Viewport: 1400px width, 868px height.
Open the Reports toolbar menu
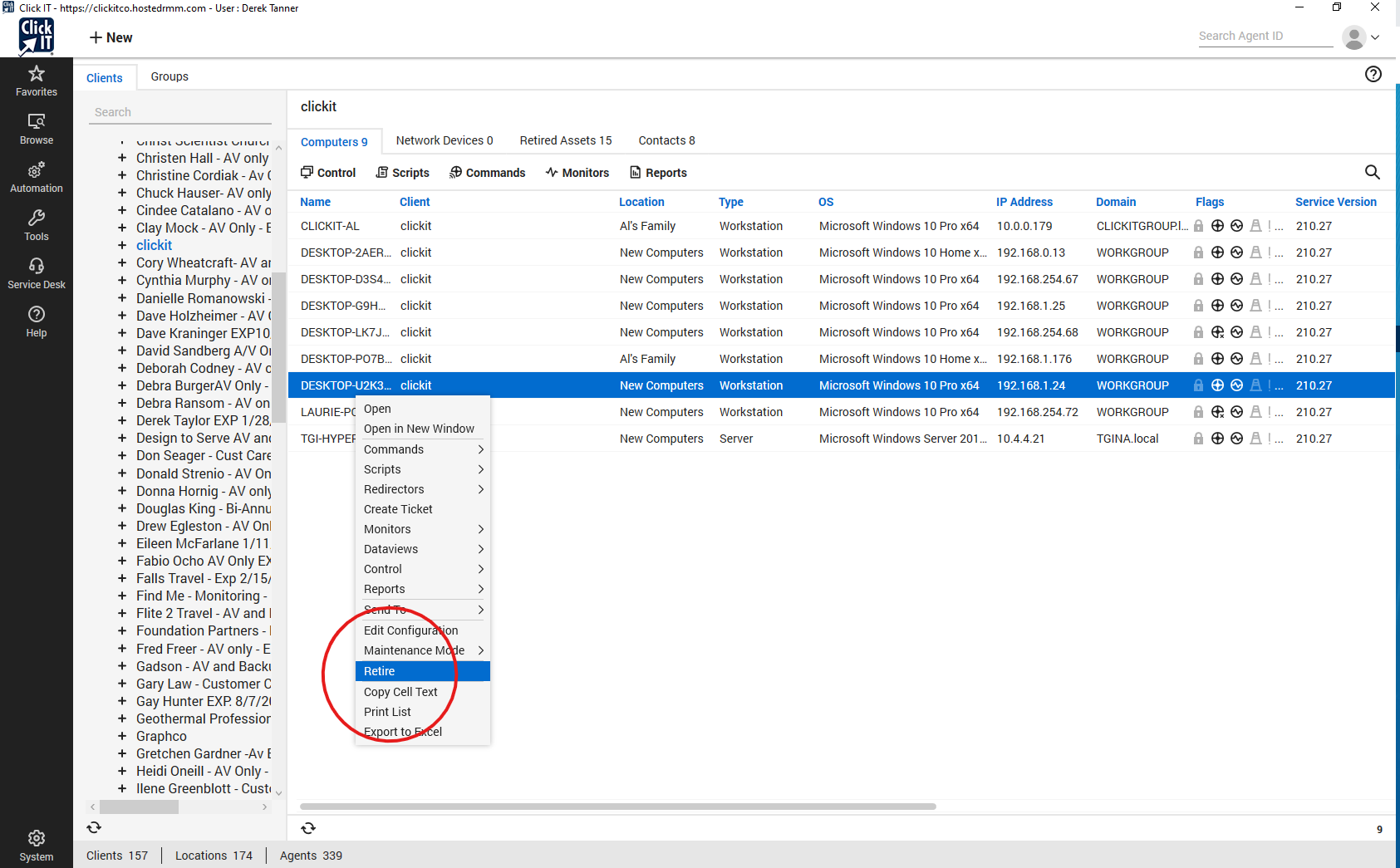(658, 173)
